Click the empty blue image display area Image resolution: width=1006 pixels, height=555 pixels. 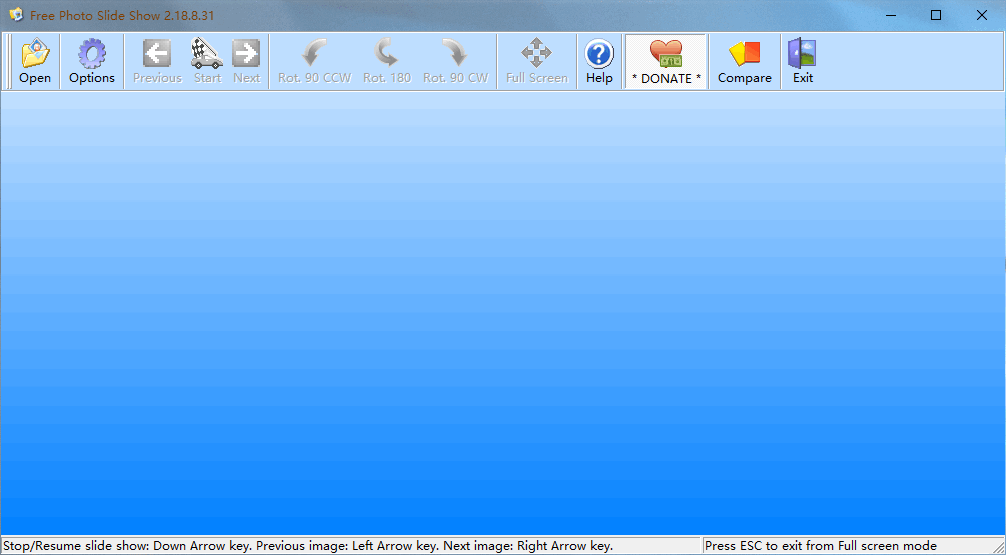(502, 312)
